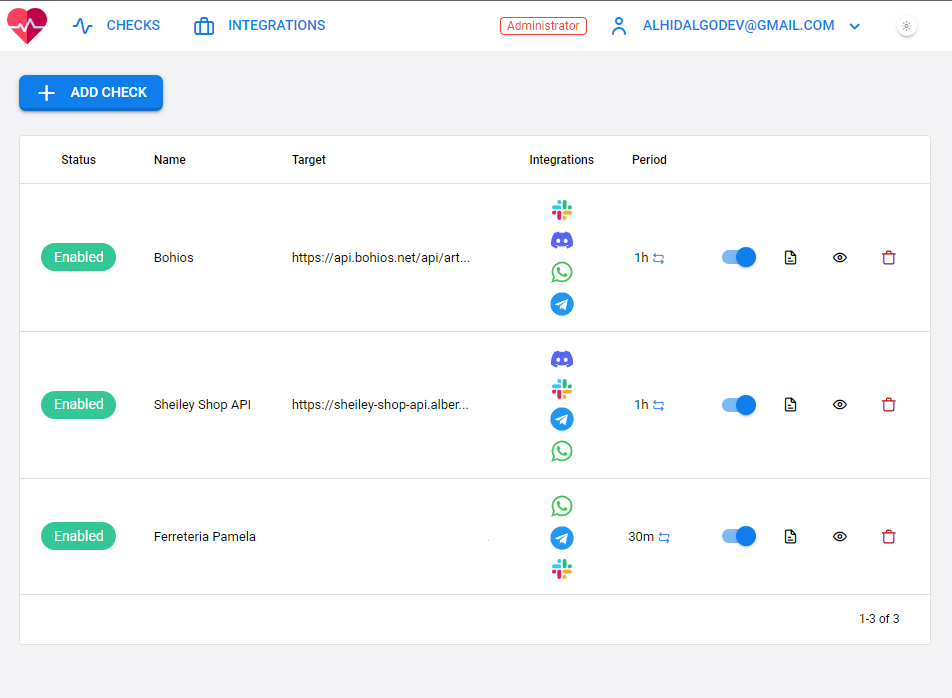Click the Integrations briefcase icon
This screenshot has height=698, width=952.
pos(204,26)
